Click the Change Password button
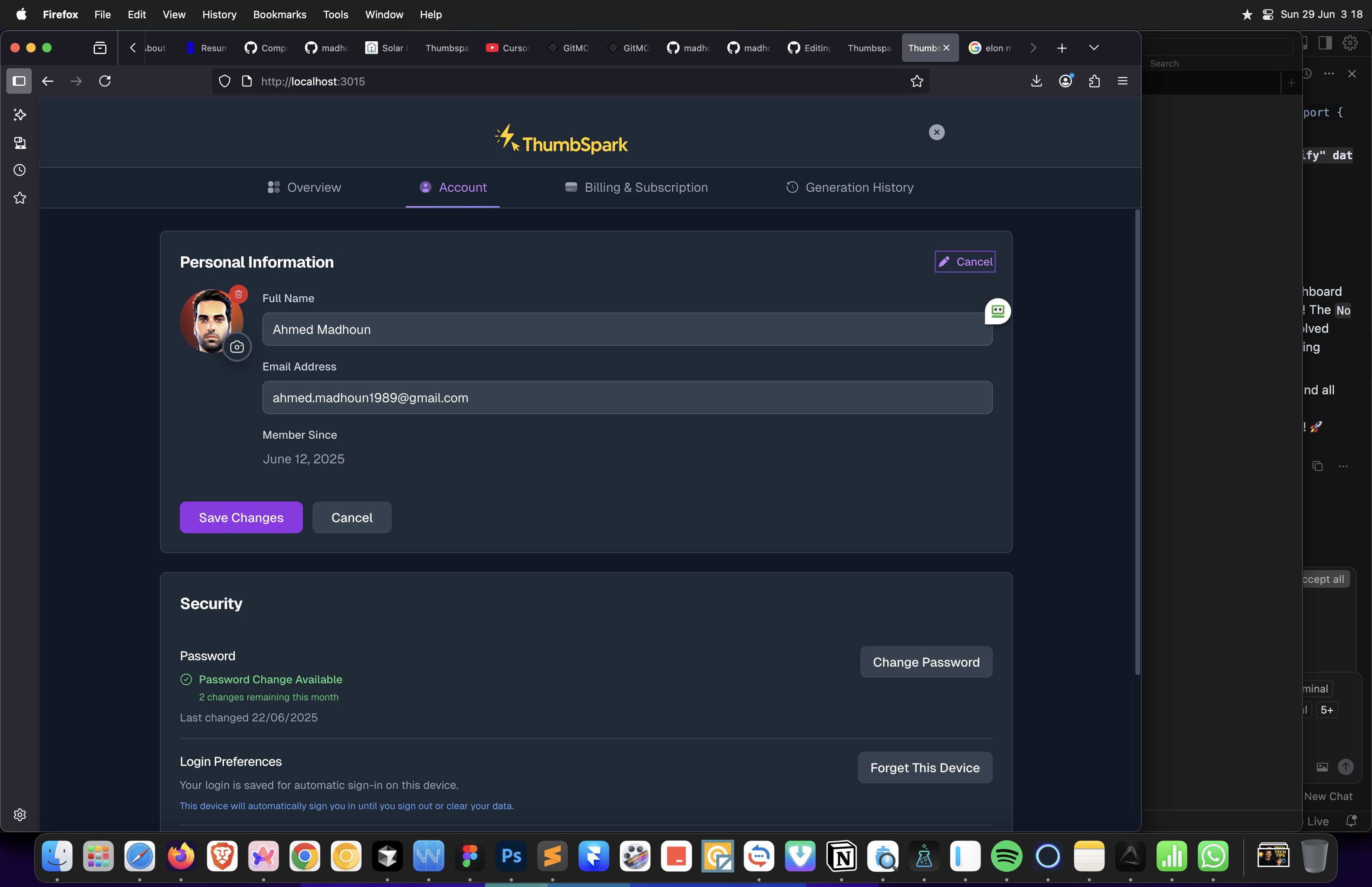The image size is (1372, 887). 926,662
